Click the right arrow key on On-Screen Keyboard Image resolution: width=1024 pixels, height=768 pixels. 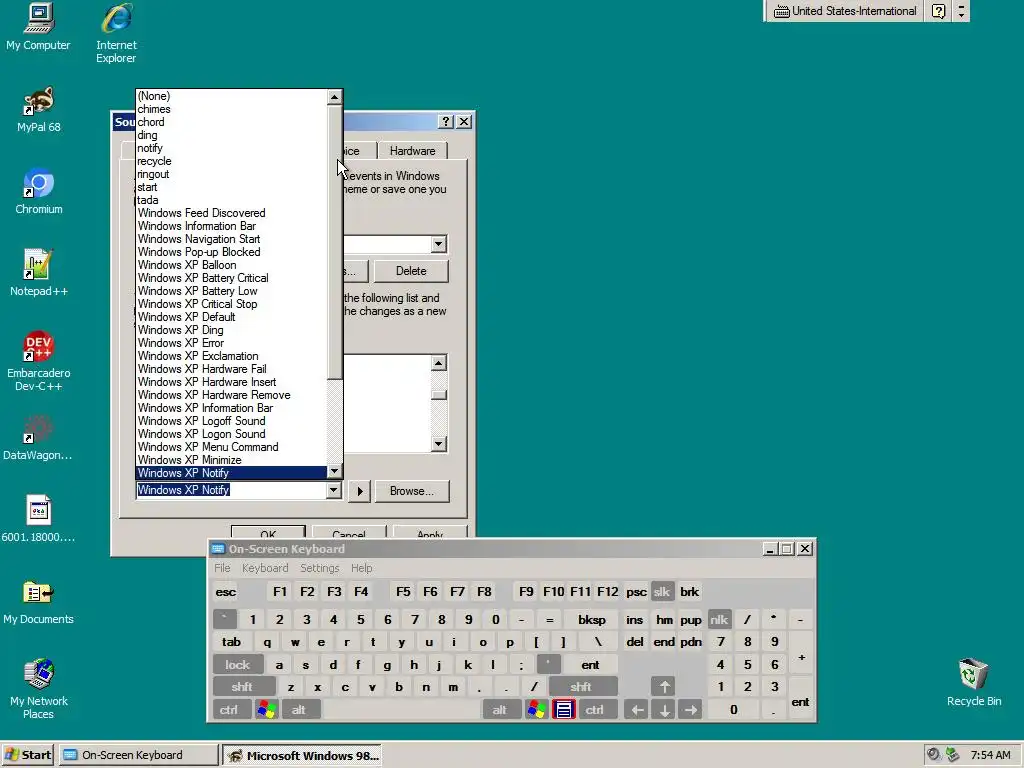pos(691,709)
